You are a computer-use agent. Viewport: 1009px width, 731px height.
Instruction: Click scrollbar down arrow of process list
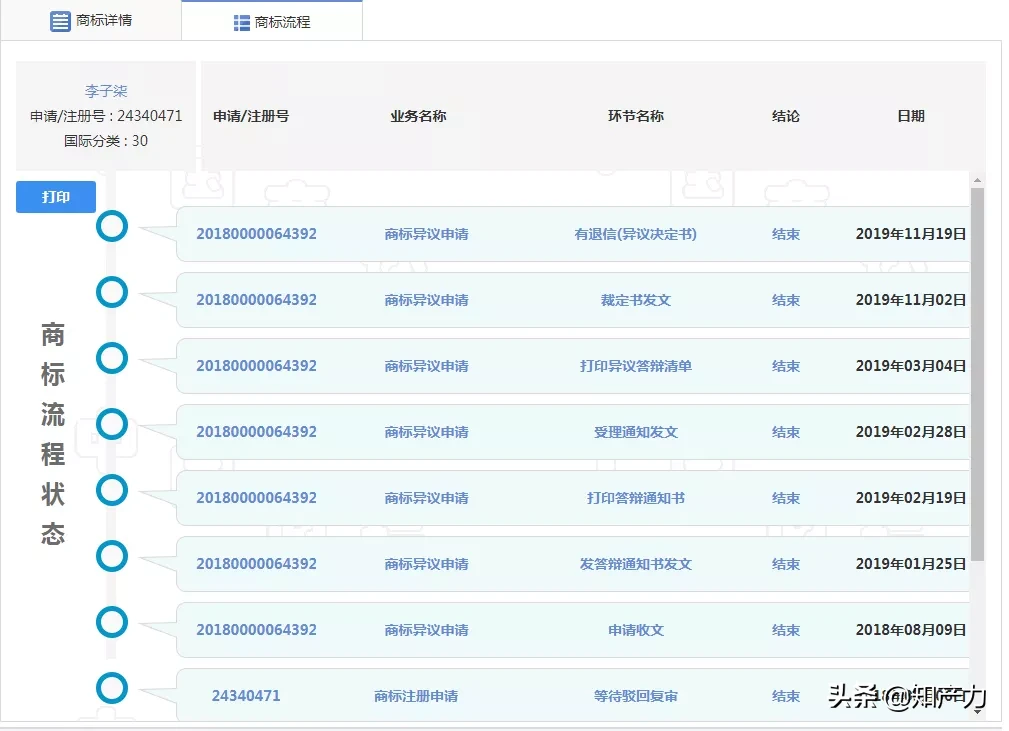point(977,712)
